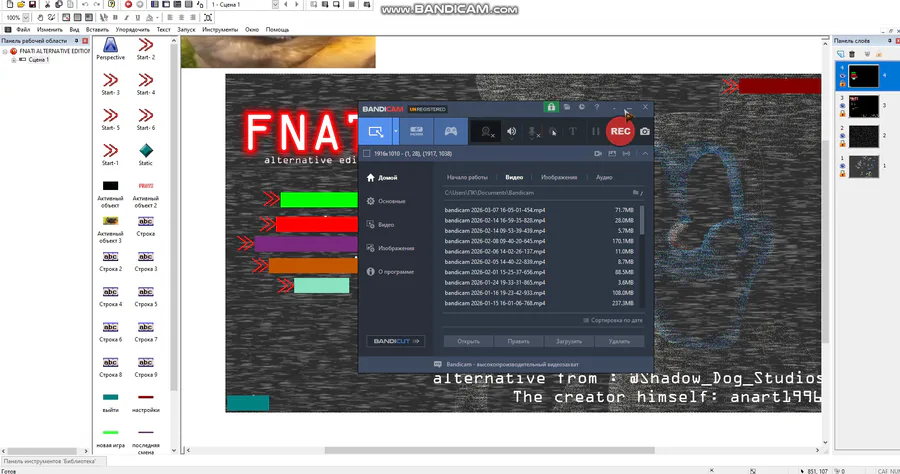The height and width of the screenshot is (474, 900).
Task: Open the Упорядочить menu
Action: click(133, 29)
